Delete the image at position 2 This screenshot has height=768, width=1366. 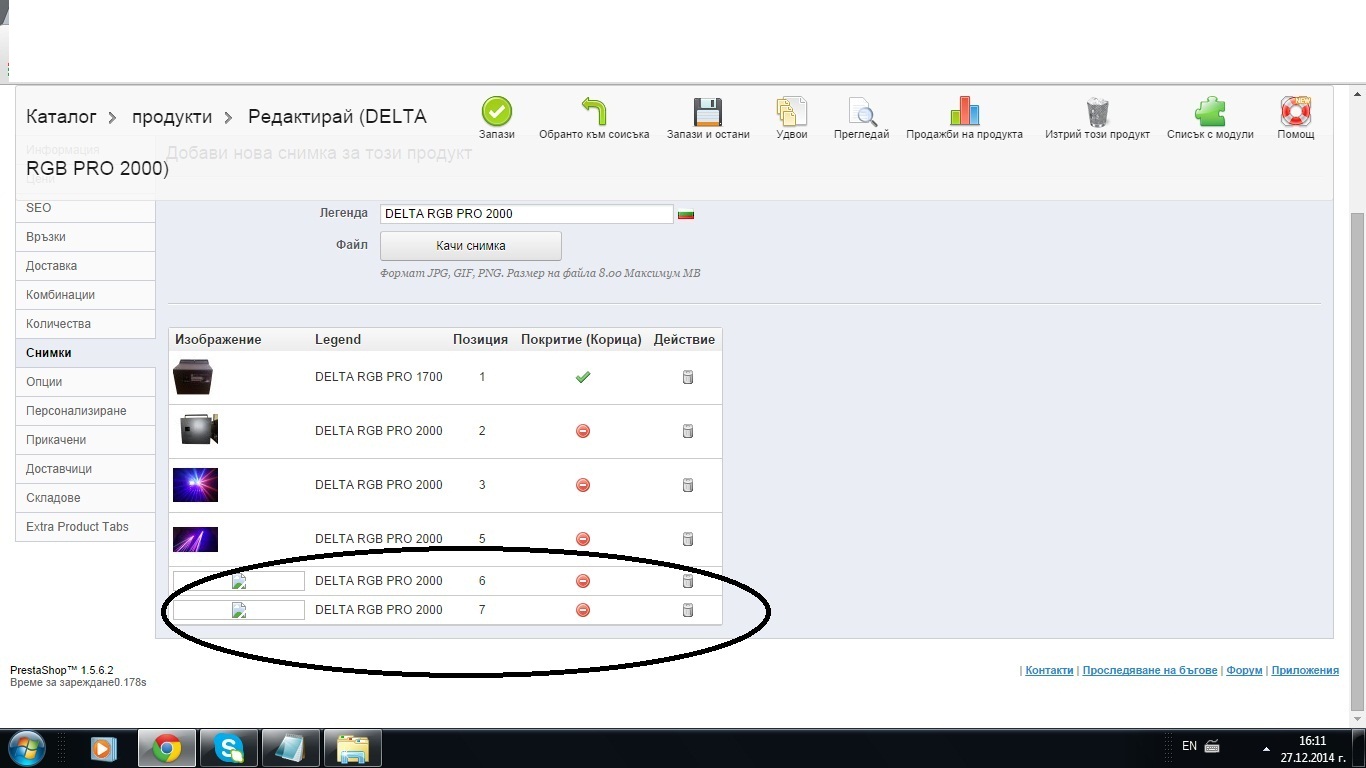pos(688,431)
